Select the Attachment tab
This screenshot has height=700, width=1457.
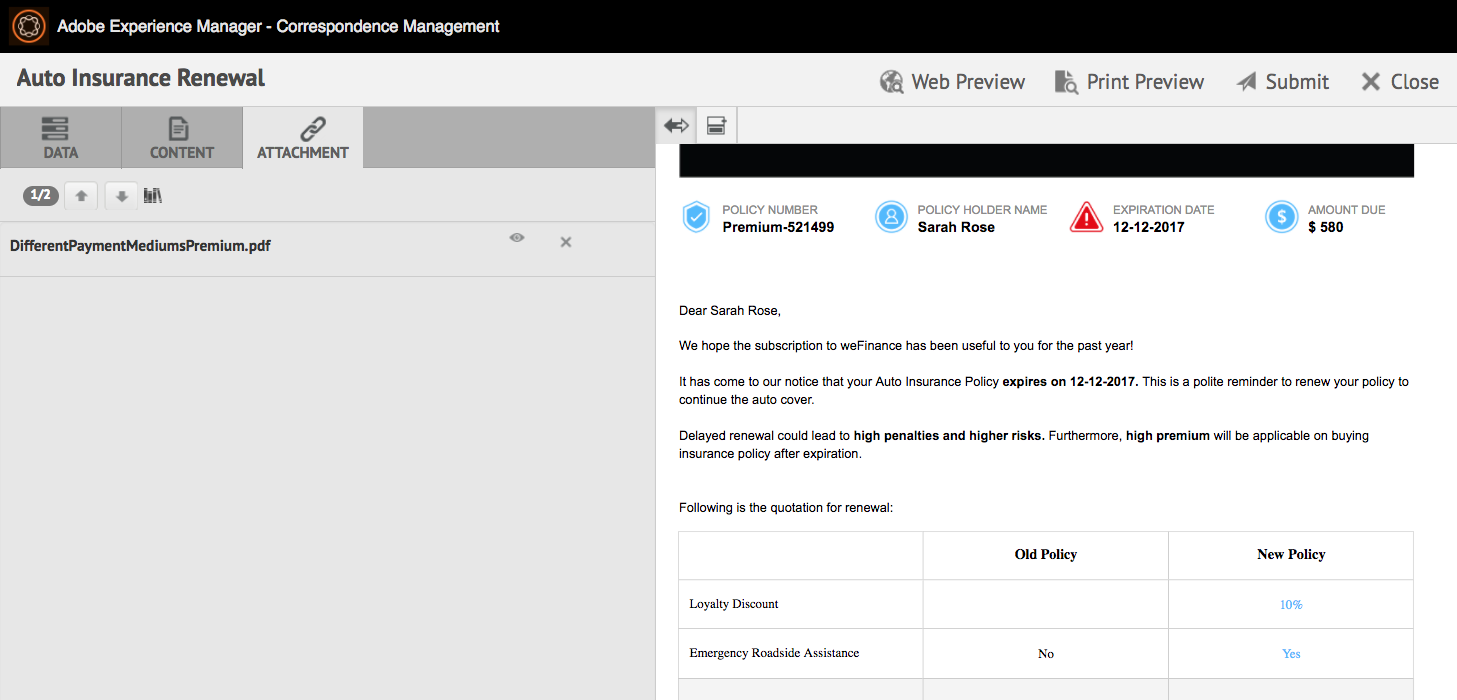[x=302, y=138]
